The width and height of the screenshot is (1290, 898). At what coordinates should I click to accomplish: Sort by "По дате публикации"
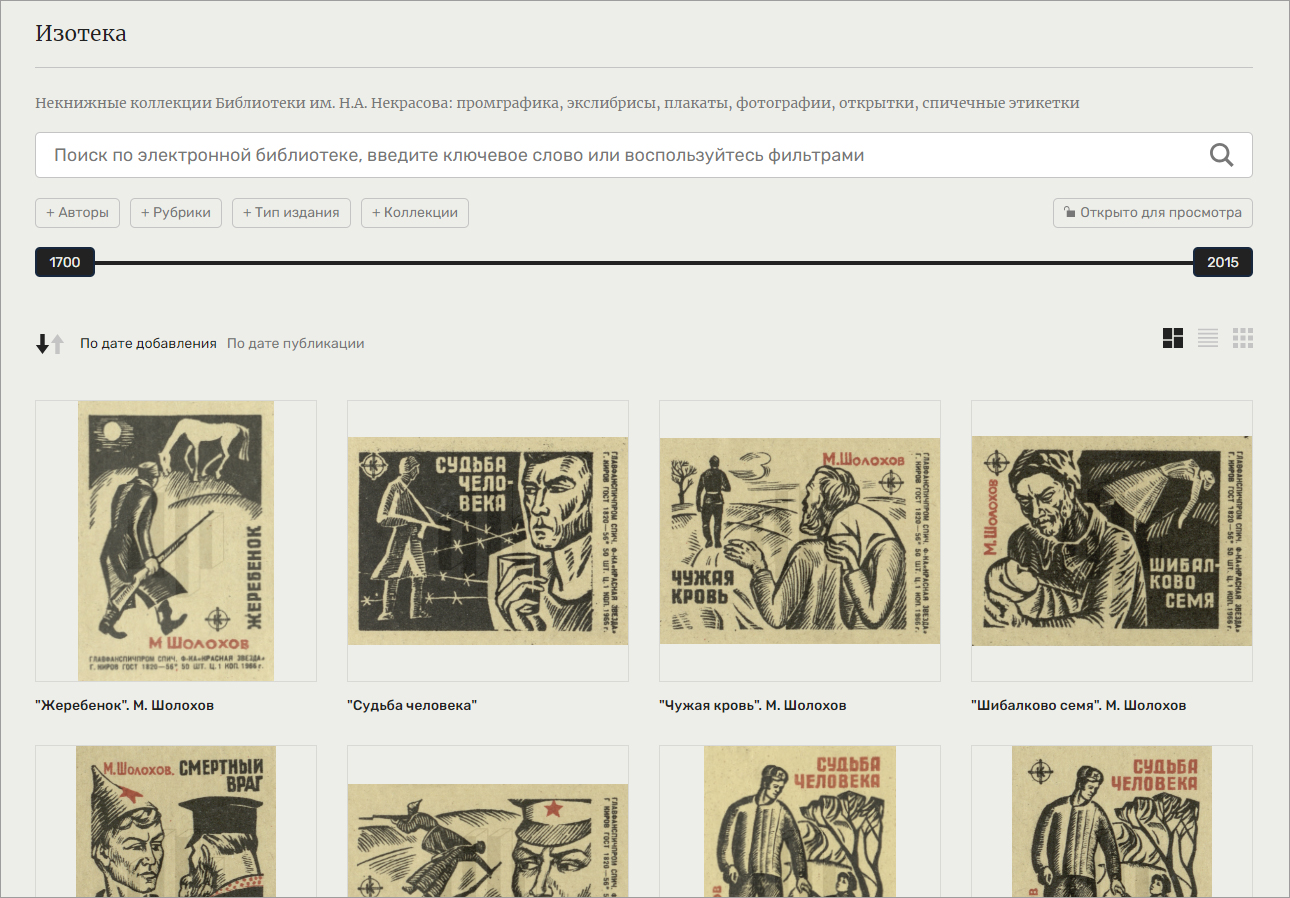click(295, 344)
